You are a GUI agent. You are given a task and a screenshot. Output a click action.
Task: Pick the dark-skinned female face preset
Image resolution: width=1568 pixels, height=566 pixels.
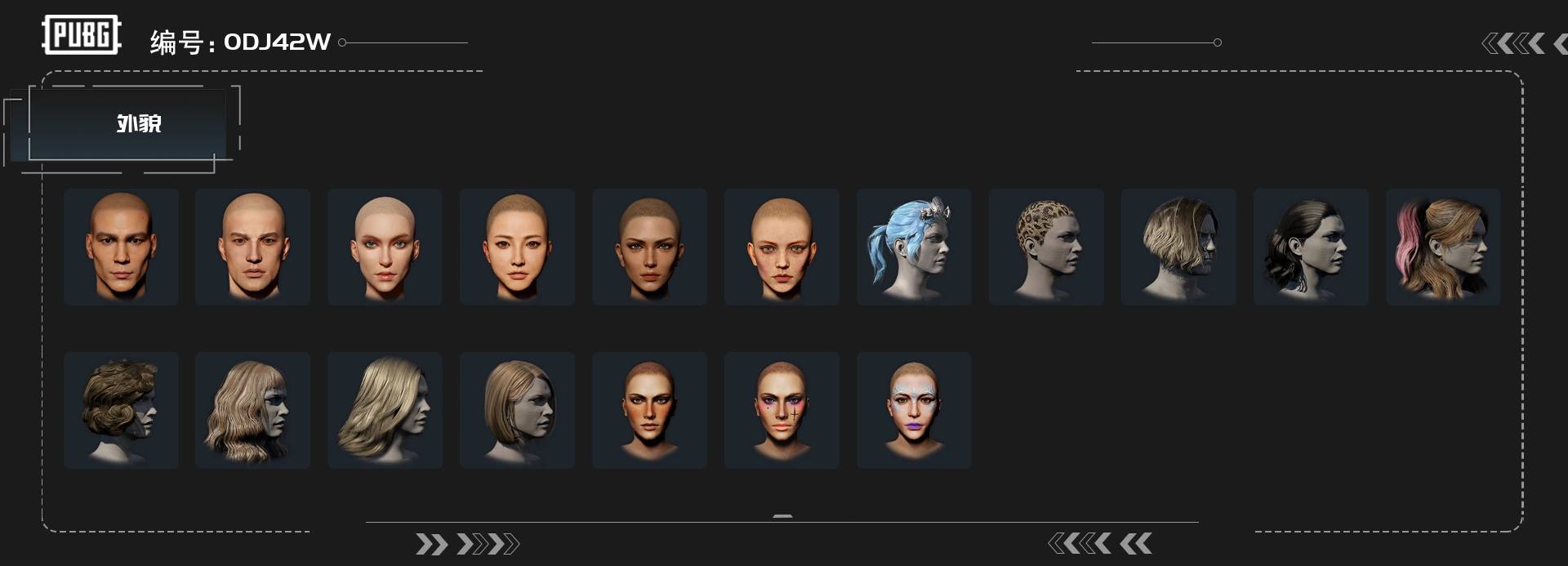tap(649, 247)
